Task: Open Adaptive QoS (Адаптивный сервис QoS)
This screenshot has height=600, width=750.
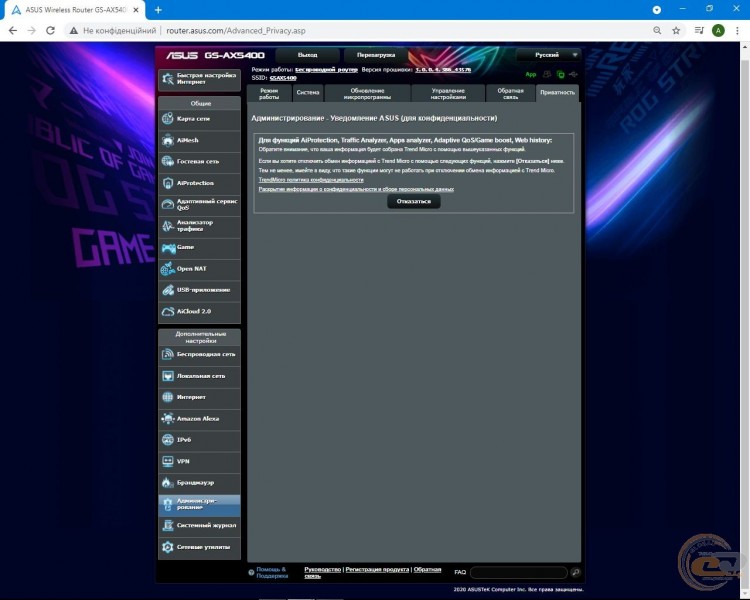Action: coord(199,204)
